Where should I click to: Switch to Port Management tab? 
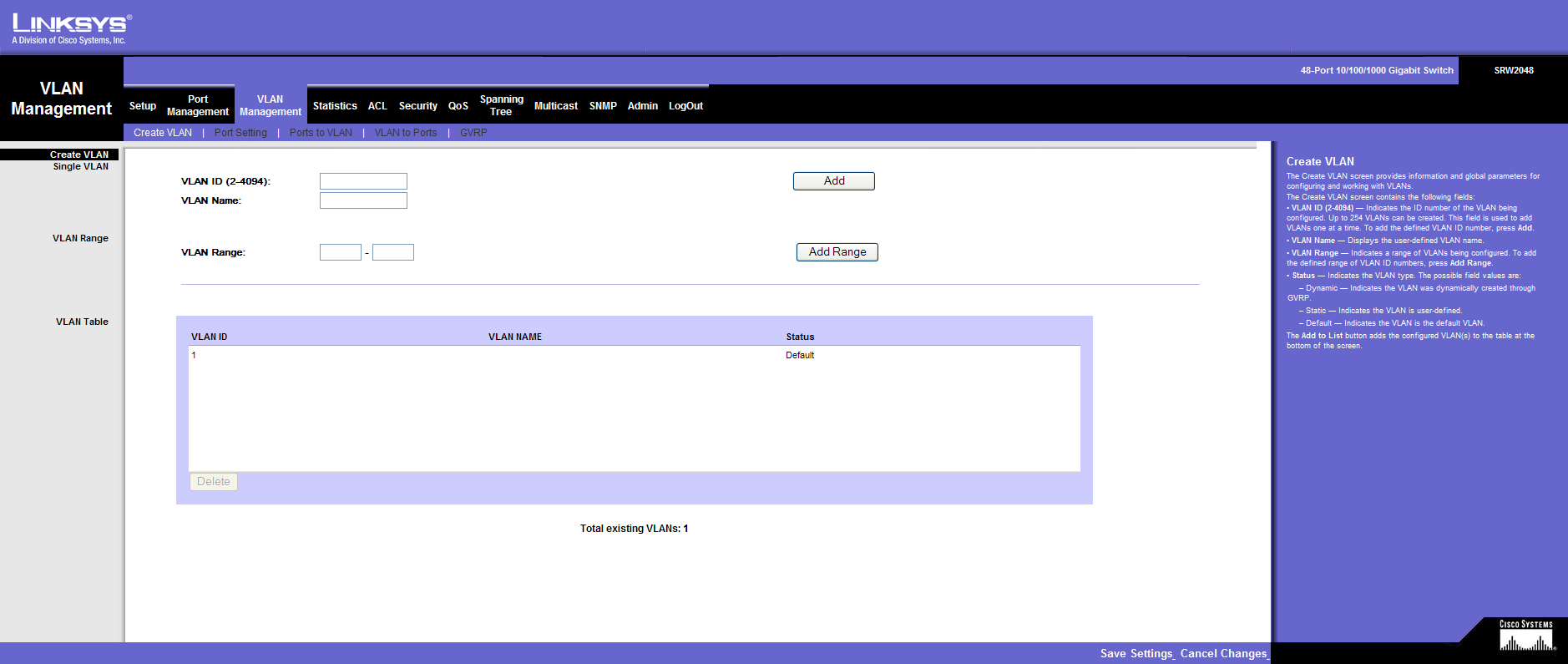198,105
